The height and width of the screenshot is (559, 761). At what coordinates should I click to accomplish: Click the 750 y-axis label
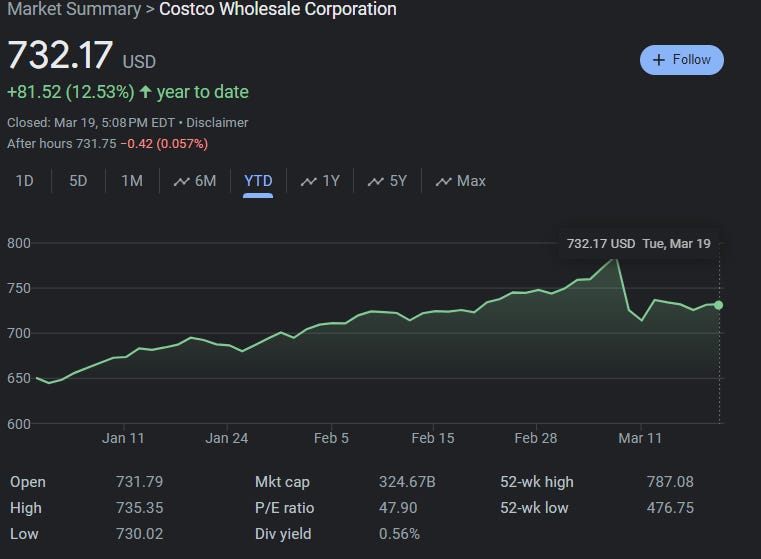pos(19,288)
